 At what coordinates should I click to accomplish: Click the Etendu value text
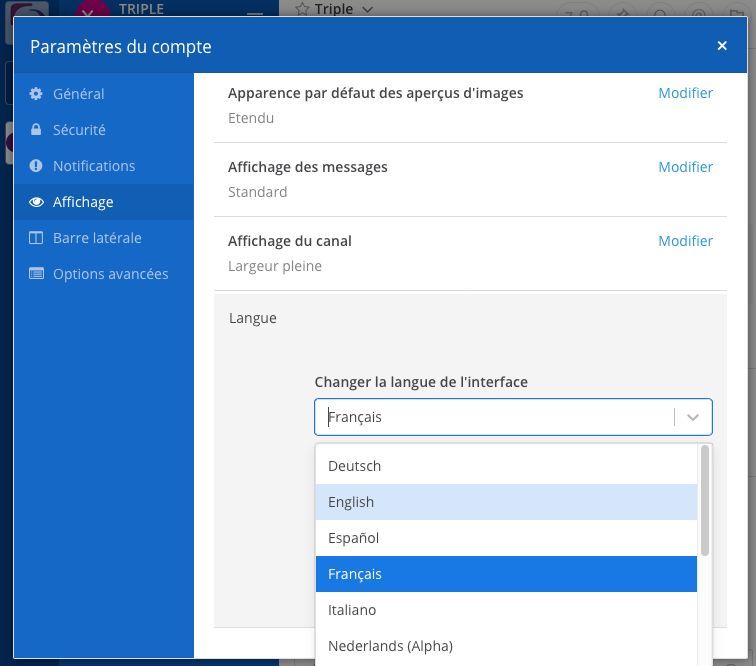click(251, 118)
